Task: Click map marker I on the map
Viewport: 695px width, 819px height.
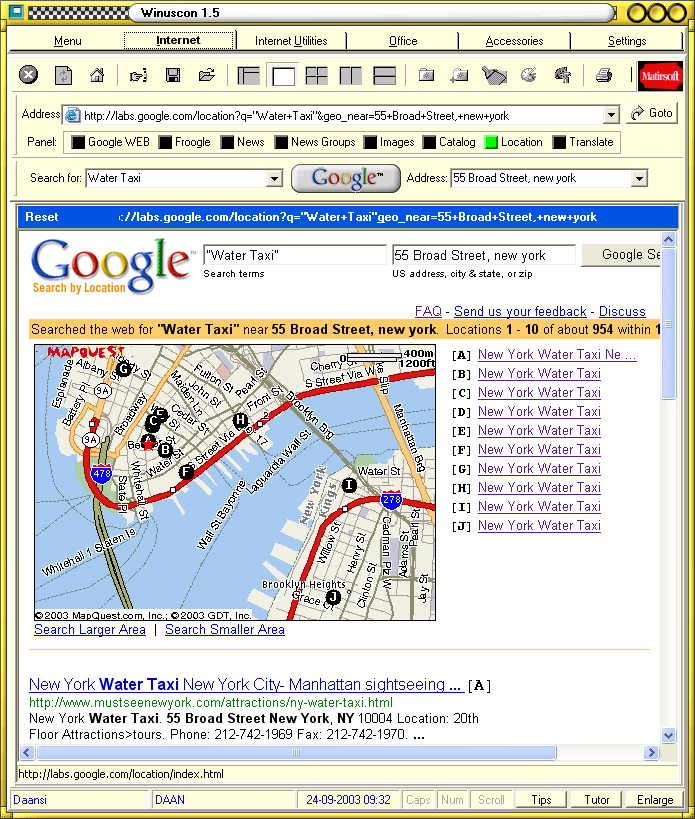Action: 349,485
